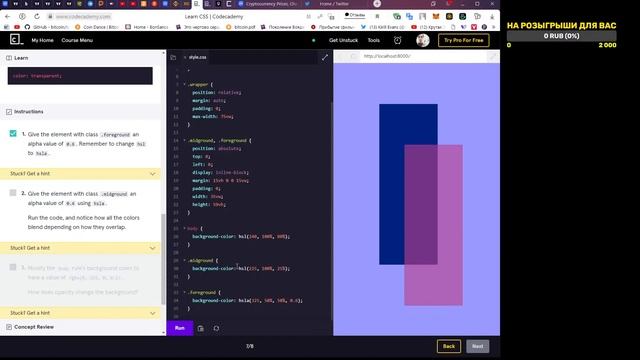This screenshot has width=640, height=360.
Task: Switch to the Home / Twitter browser tab
Action: tap(335, 4)
